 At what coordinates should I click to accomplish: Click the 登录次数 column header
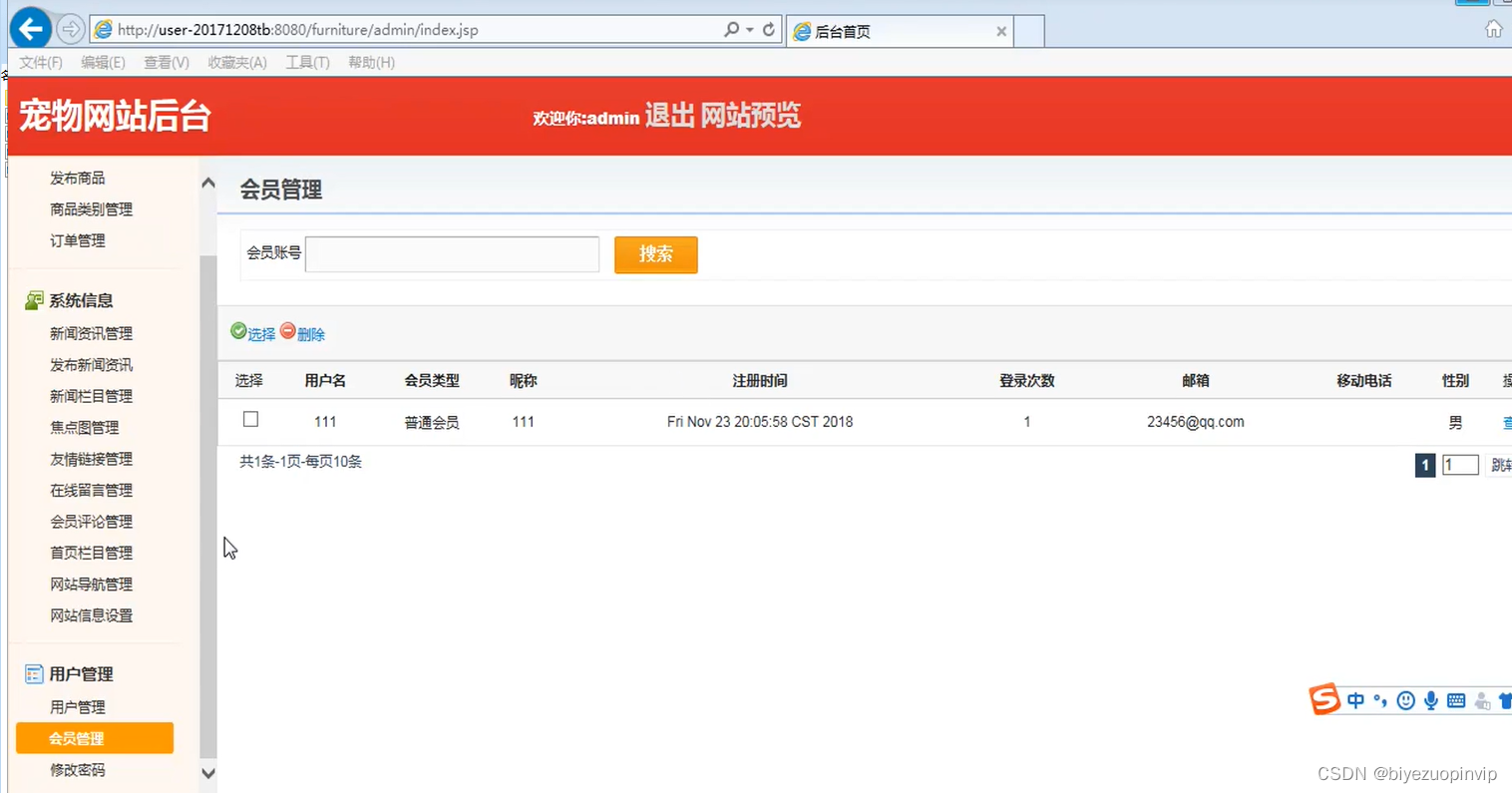(1027, 381)
